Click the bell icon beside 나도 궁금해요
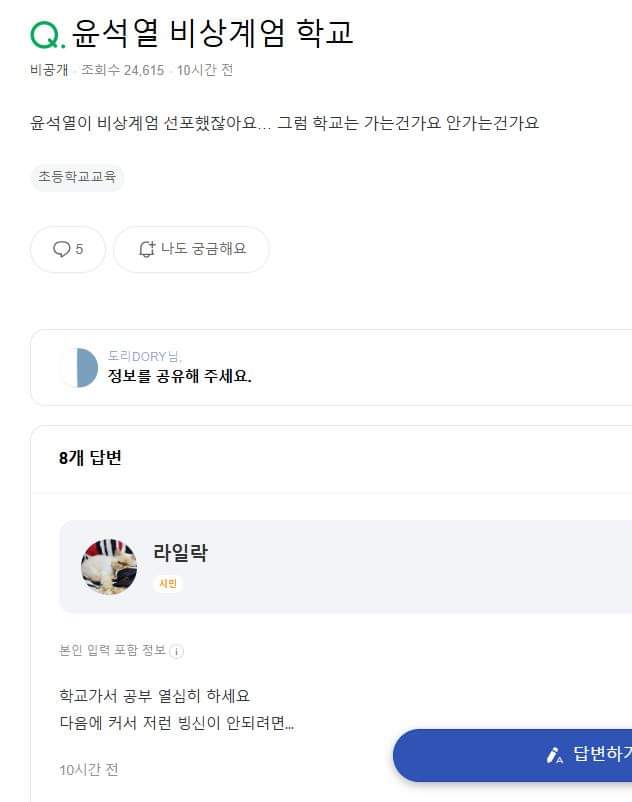Screen dimensions: 632x802 [x=147, y=249]
